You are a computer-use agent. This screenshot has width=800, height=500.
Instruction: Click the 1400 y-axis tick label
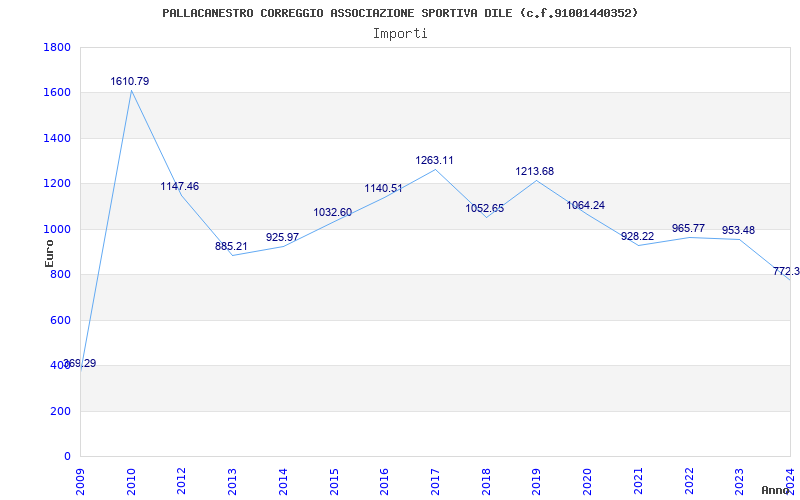[57, 138]
